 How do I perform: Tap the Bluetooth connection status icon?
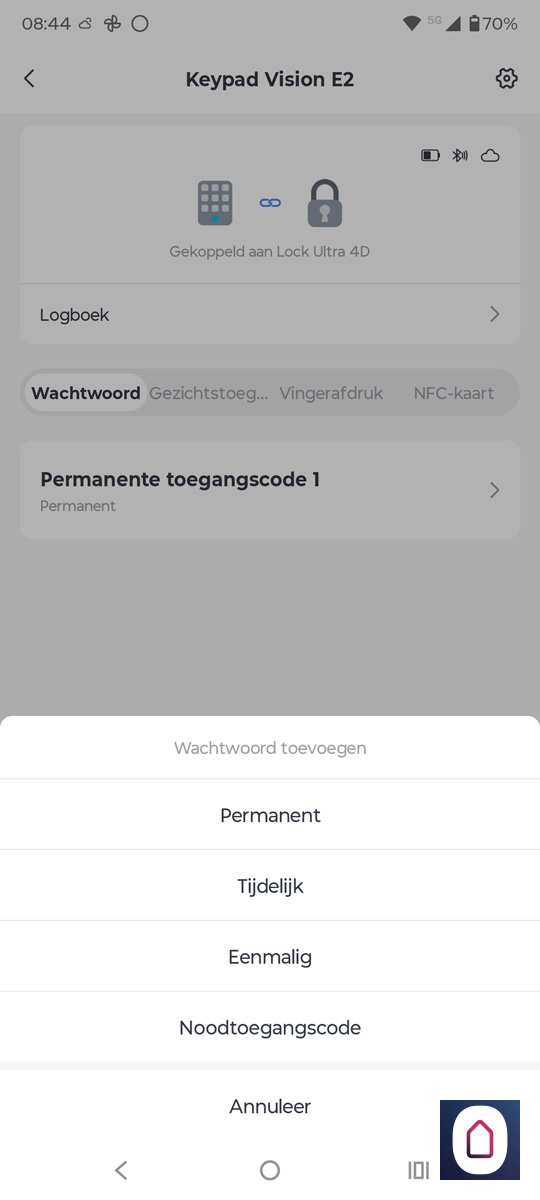coord(460,156)
